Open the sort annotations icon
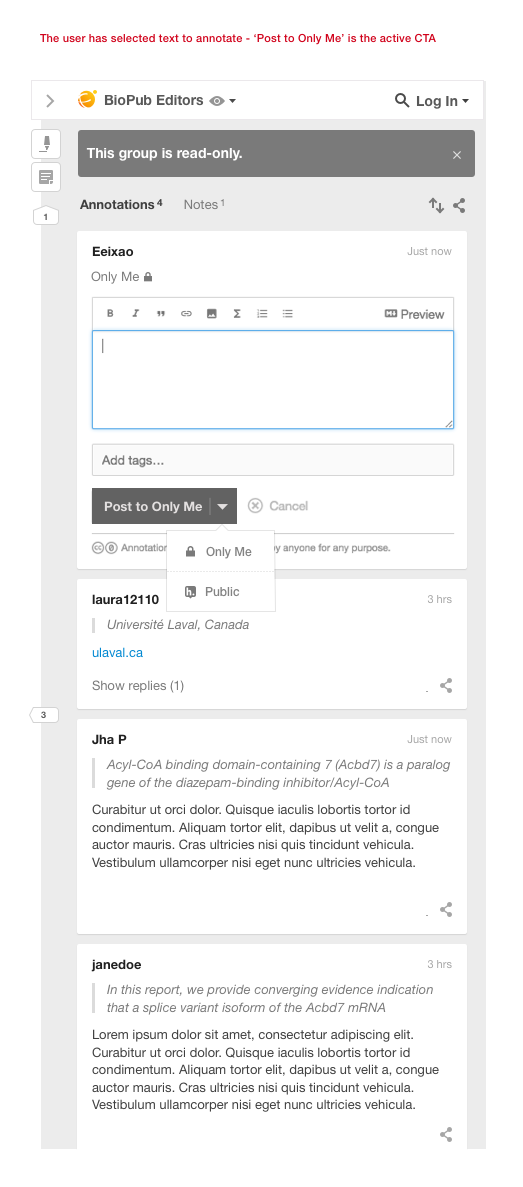The image size is (523, 1187). coord(436,205)
